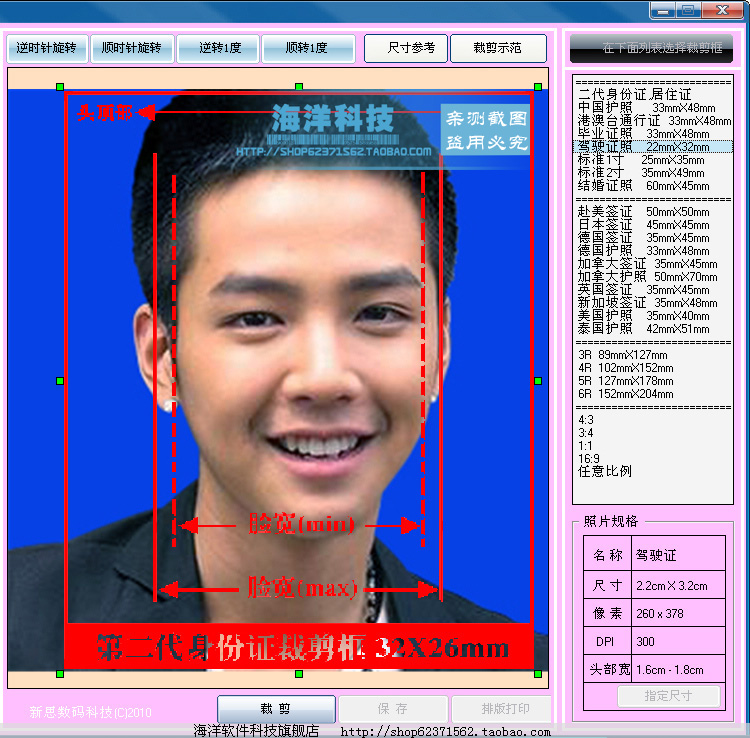Click the 排版打印 layout print button
This screenshot has height=738, width=750.
tap(502, 709)
